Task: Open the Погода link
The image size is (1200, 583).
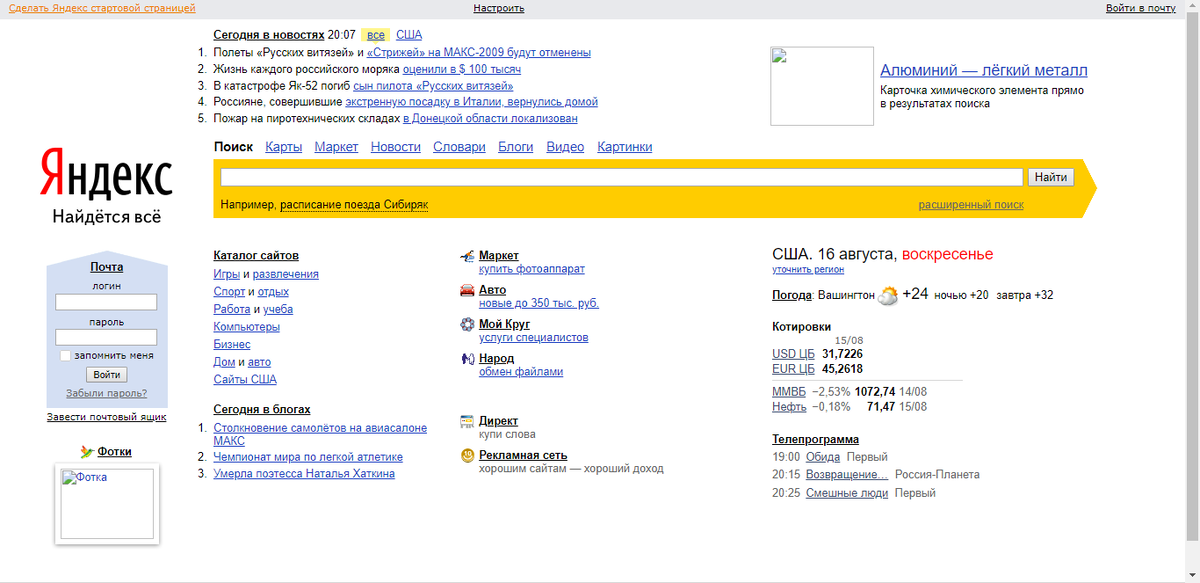Action: pos(792,295)
